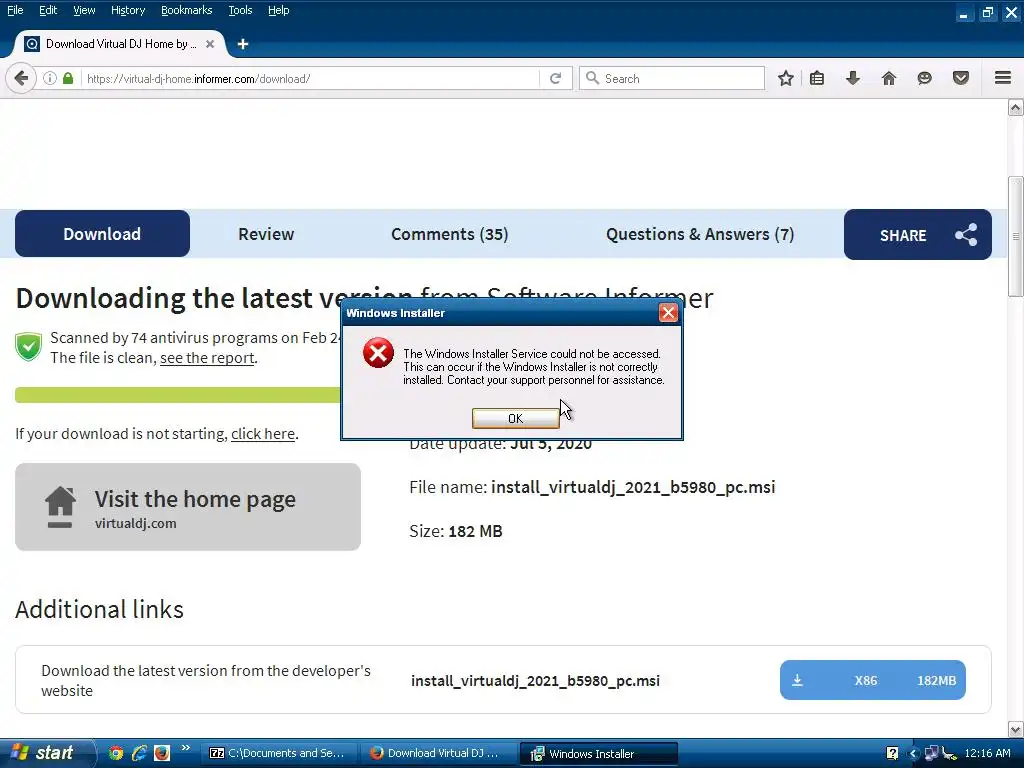Click the 12:16 AM clock
1024x768 pixels.
click(x=987, y=753)
